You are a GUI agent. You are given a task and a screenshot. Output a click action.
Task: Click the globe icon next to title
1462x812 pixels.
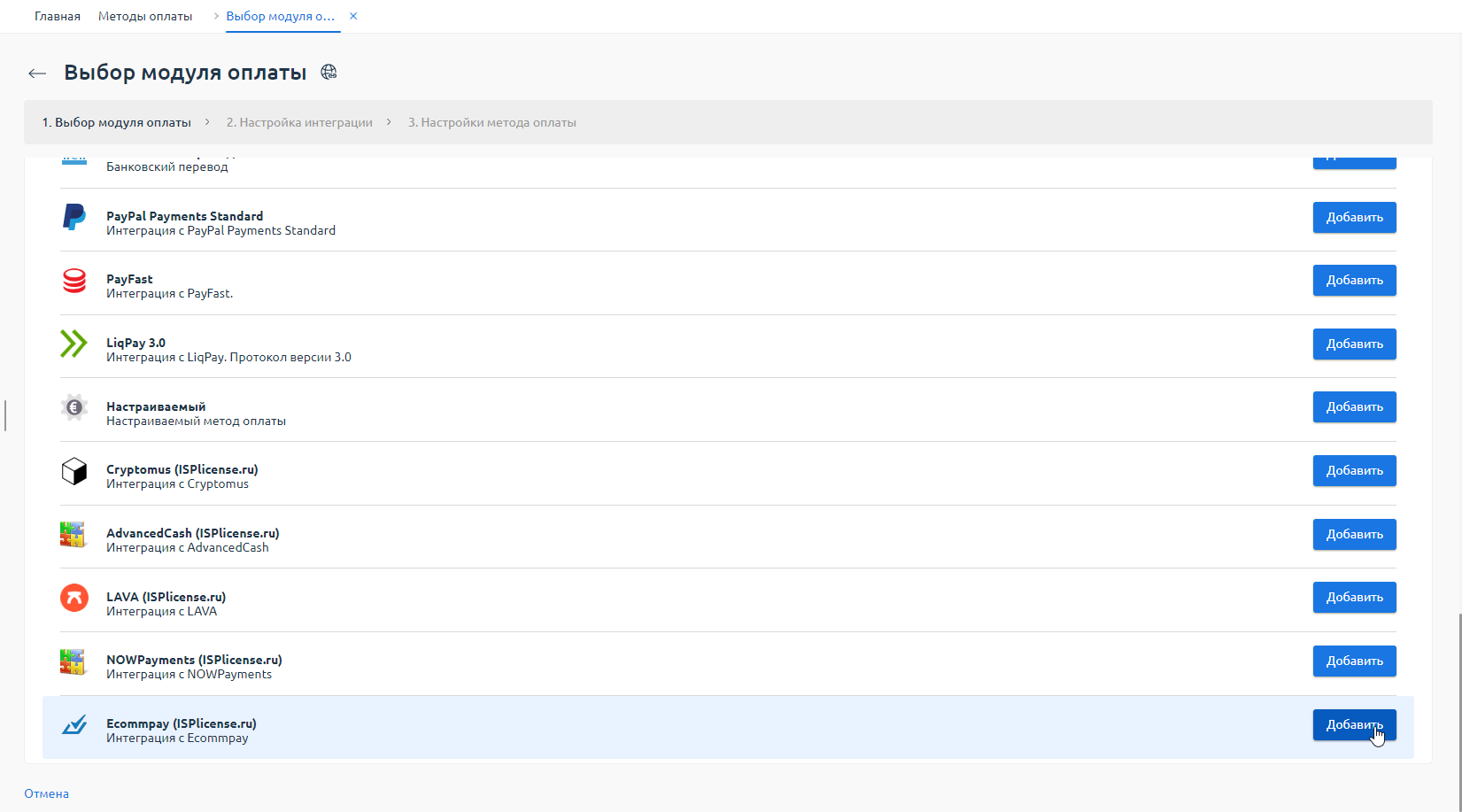329,73
